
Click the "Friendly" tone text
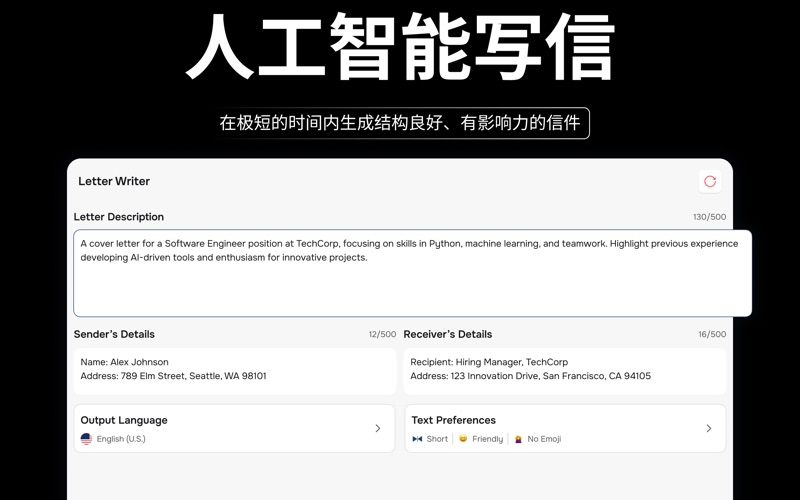(x=488, y=439)
